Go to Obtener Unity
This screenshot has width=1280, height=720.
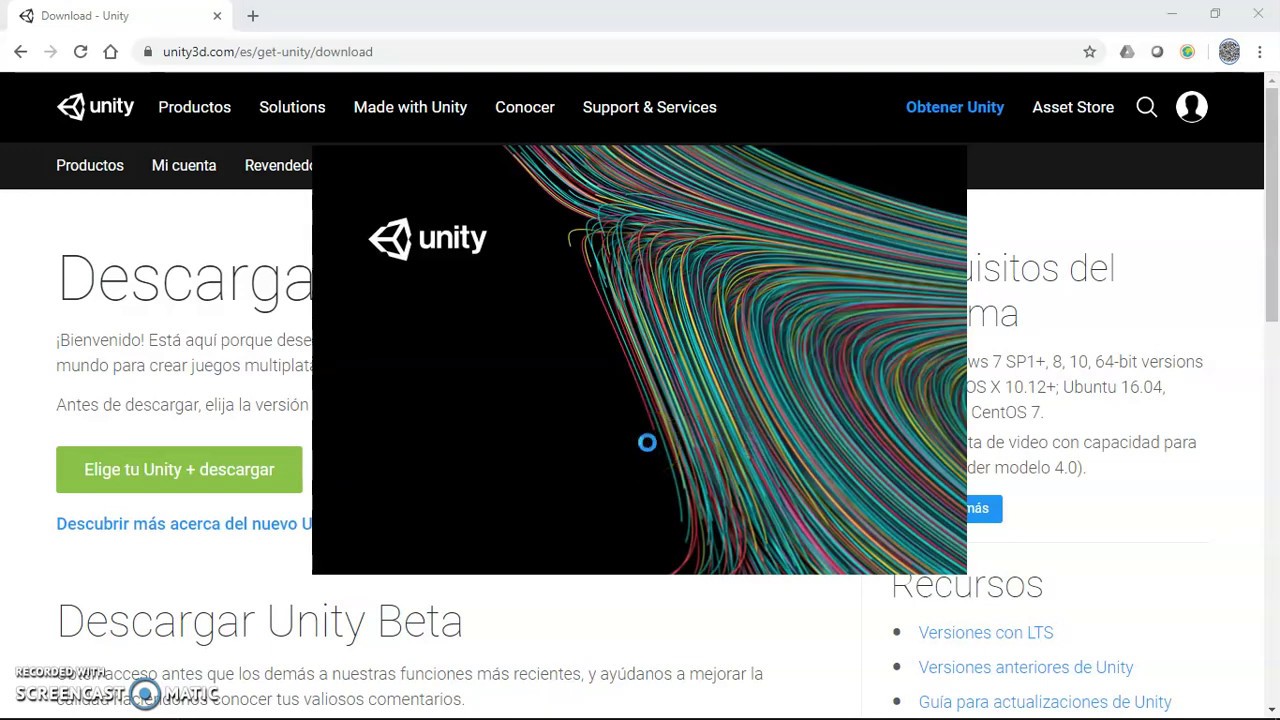click(x=955, y=107)
